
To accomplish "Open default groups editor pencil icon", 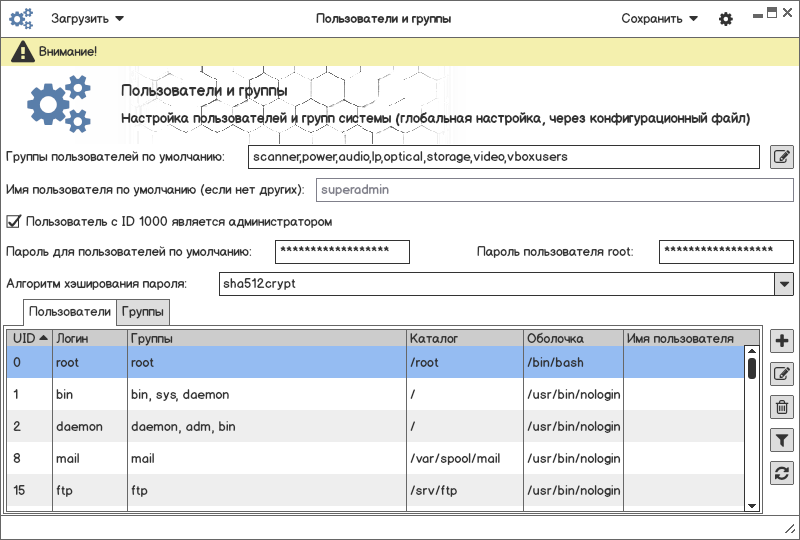I will [x=782, y=157].
